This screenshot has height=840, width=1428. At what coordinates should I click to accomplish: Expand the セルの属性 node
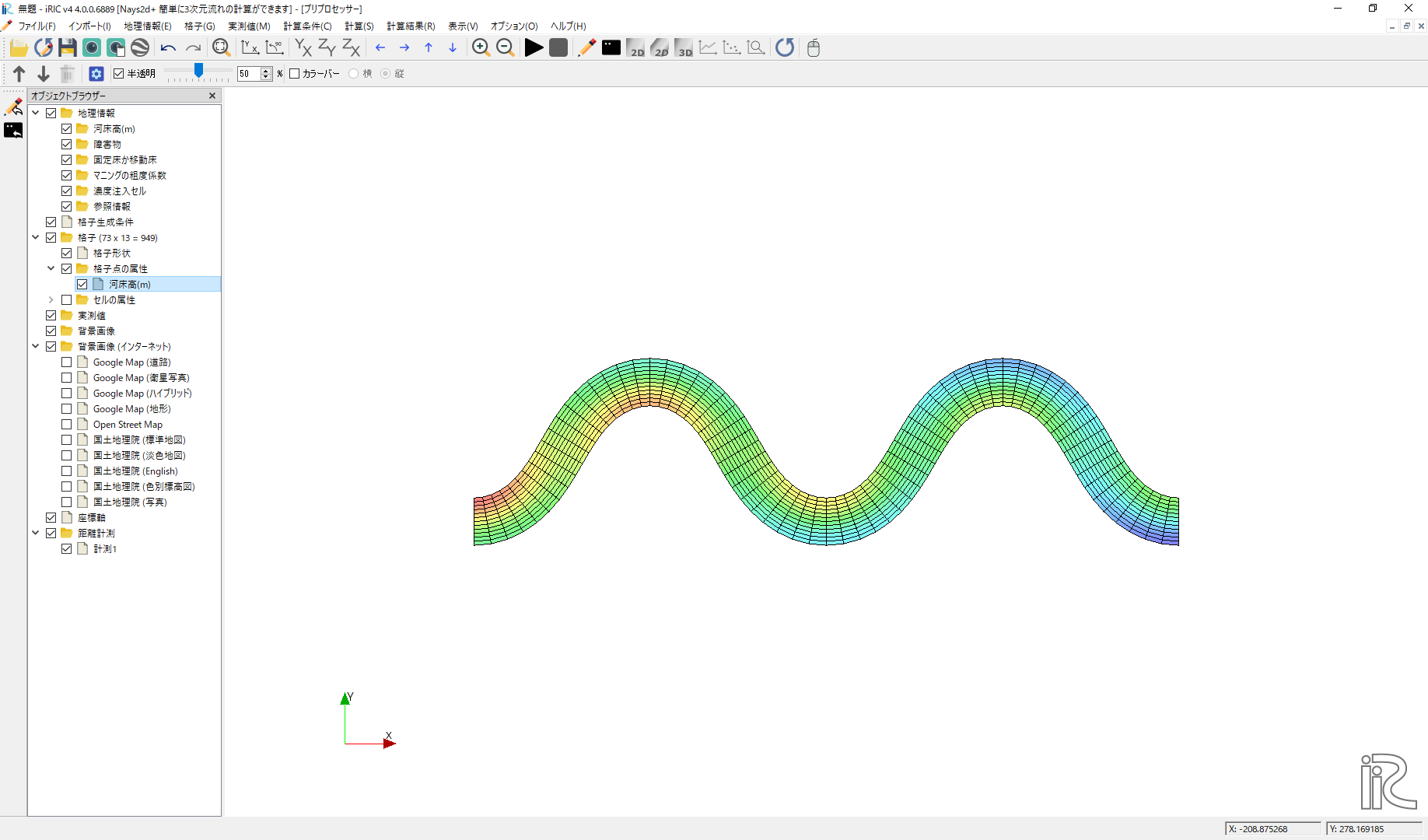(51, 300)
